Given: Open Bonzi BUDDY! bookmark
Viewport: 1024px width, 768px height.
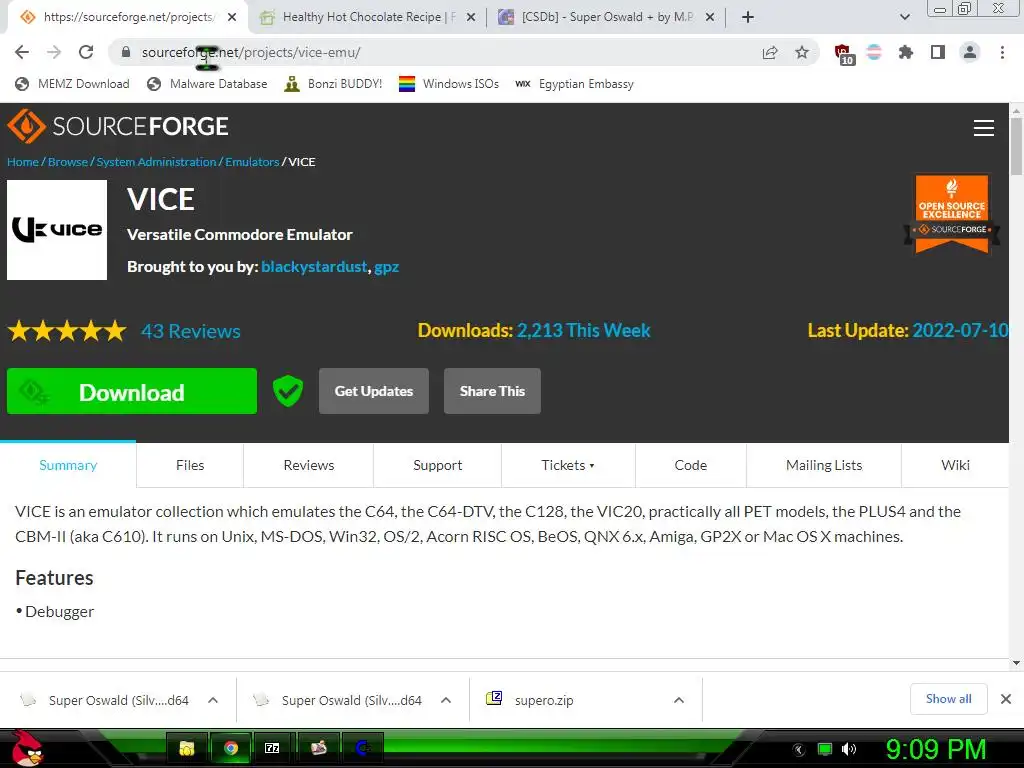Looking at the screenshot, I should click(333, 84).
